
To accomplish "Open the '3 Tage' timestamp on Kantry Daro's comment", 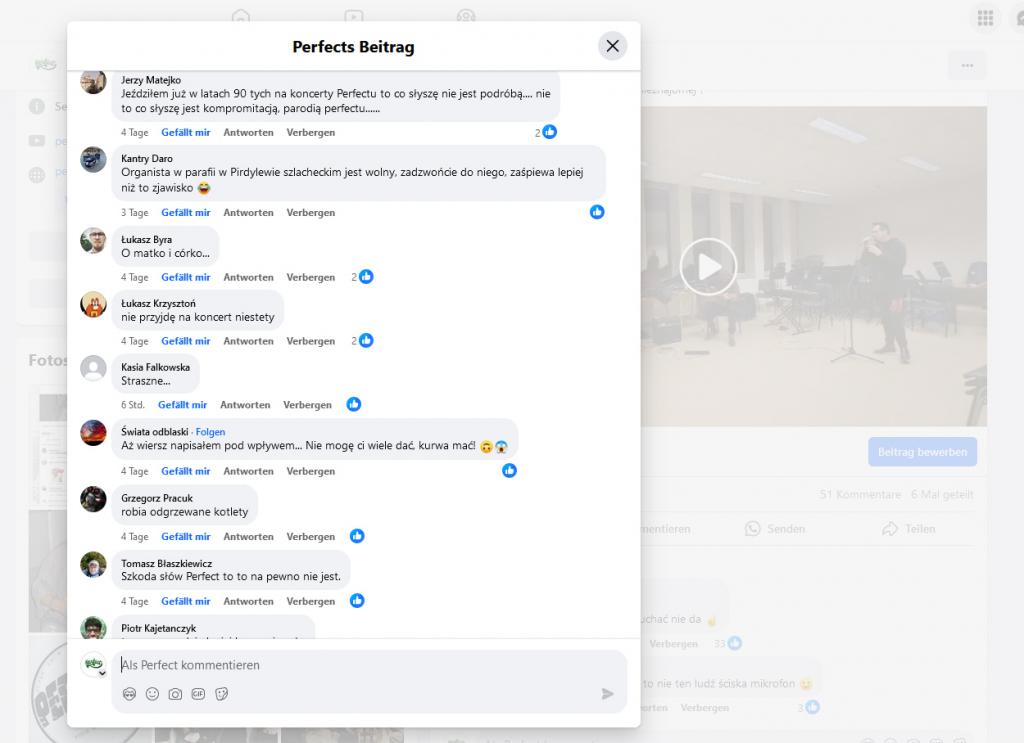I will pos(135,213).
